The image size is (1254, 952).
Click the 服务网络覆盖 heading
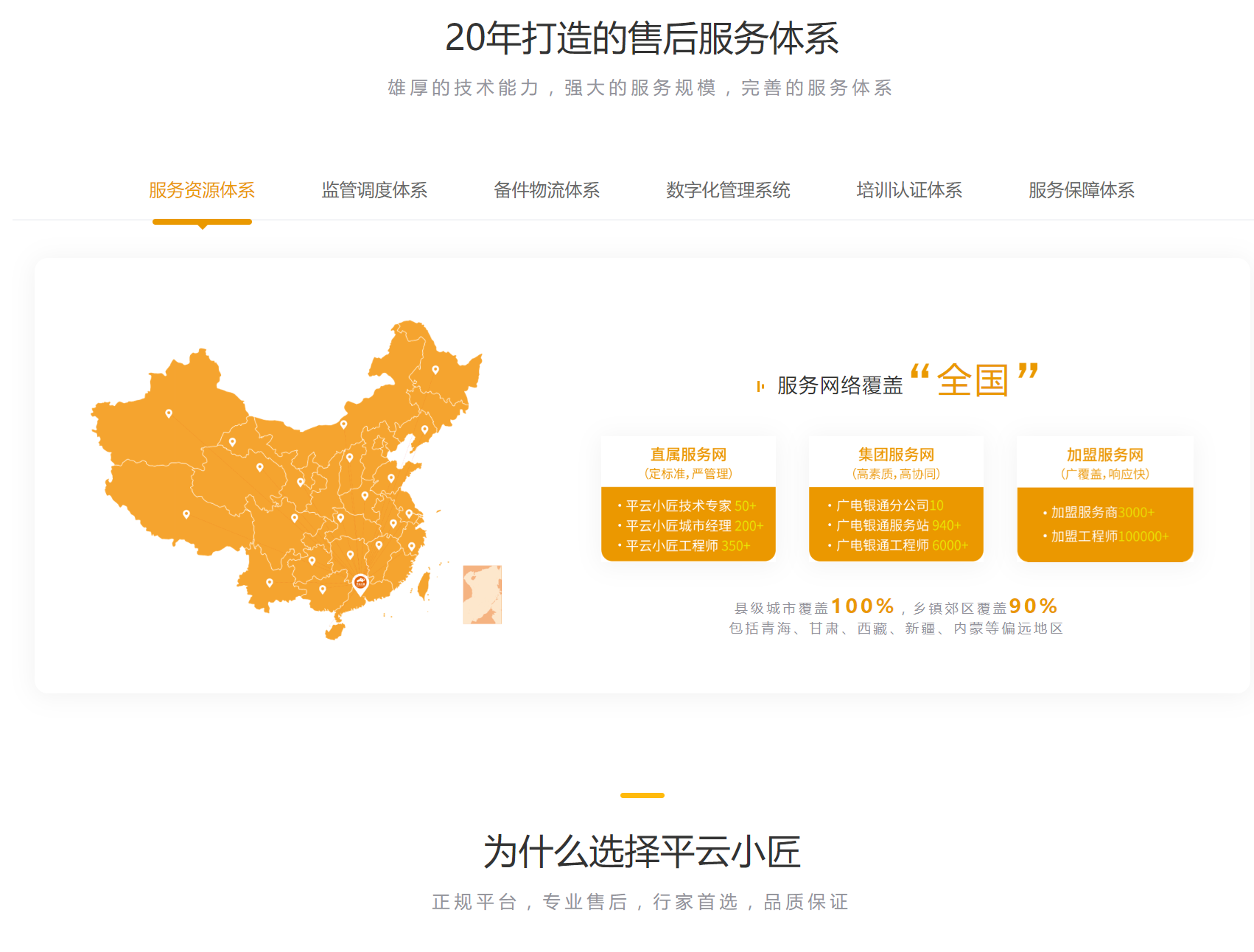point(840,385)
